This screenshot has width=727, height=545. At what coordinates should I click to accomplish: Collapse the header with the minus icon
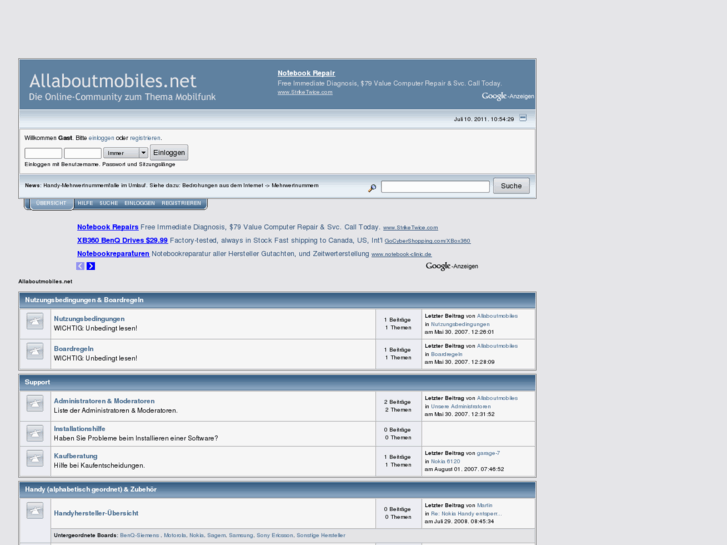523,118
